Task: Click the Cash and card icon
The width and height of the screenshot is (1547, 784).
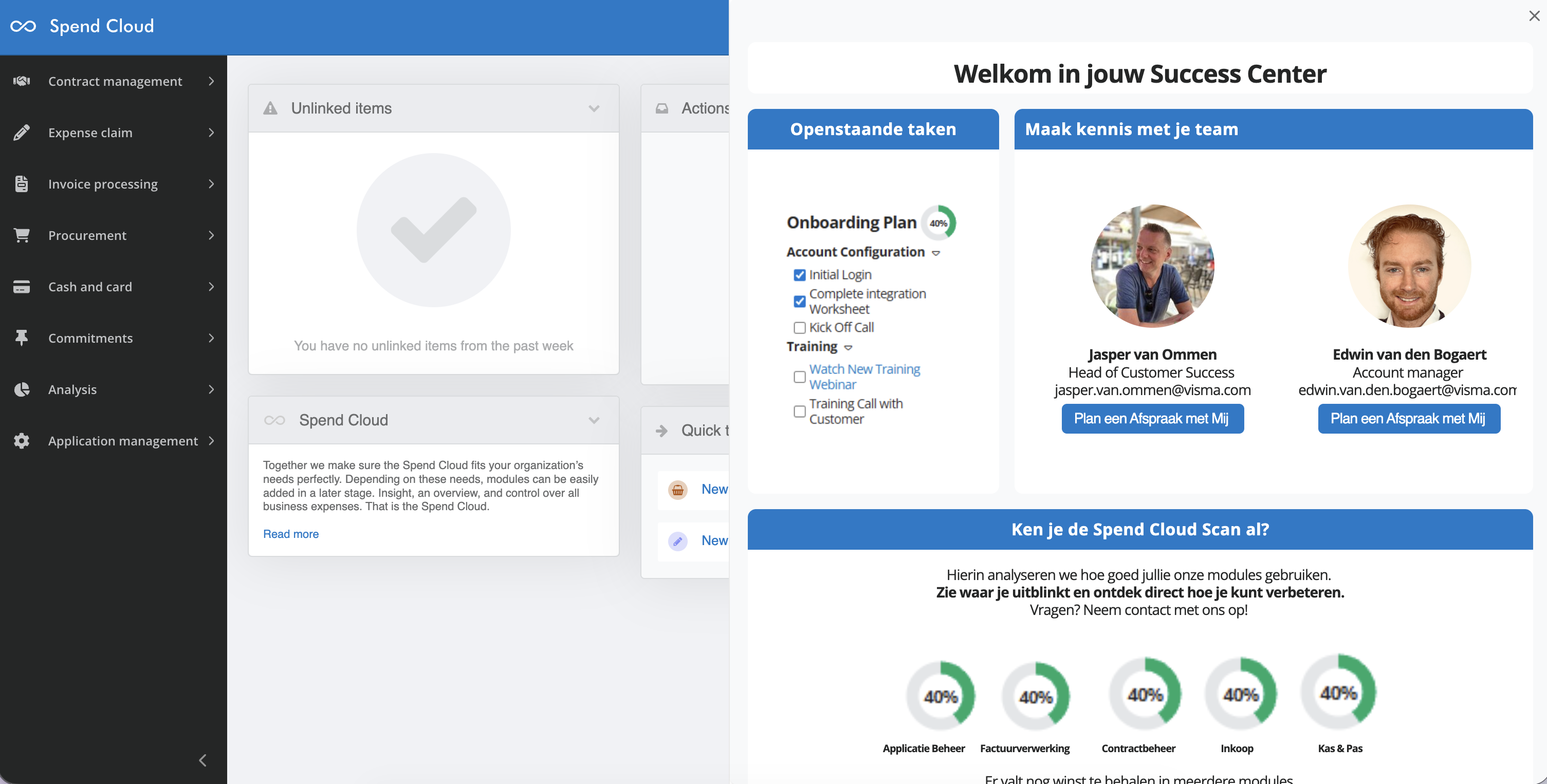Action: [x=22, y=287]
